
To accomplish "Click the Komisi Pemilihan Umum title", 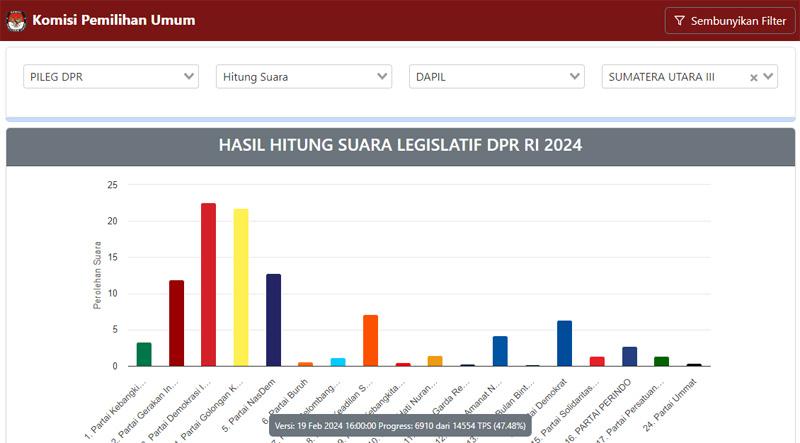I will pyautogui.click(x=114, y=20).
